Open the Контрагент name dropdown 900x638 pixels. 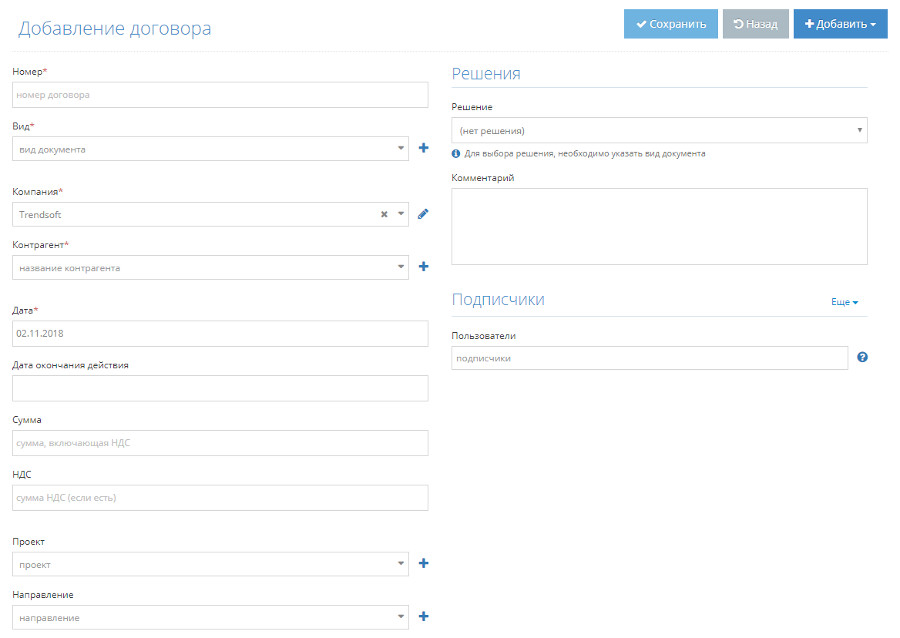coord(210,267)
